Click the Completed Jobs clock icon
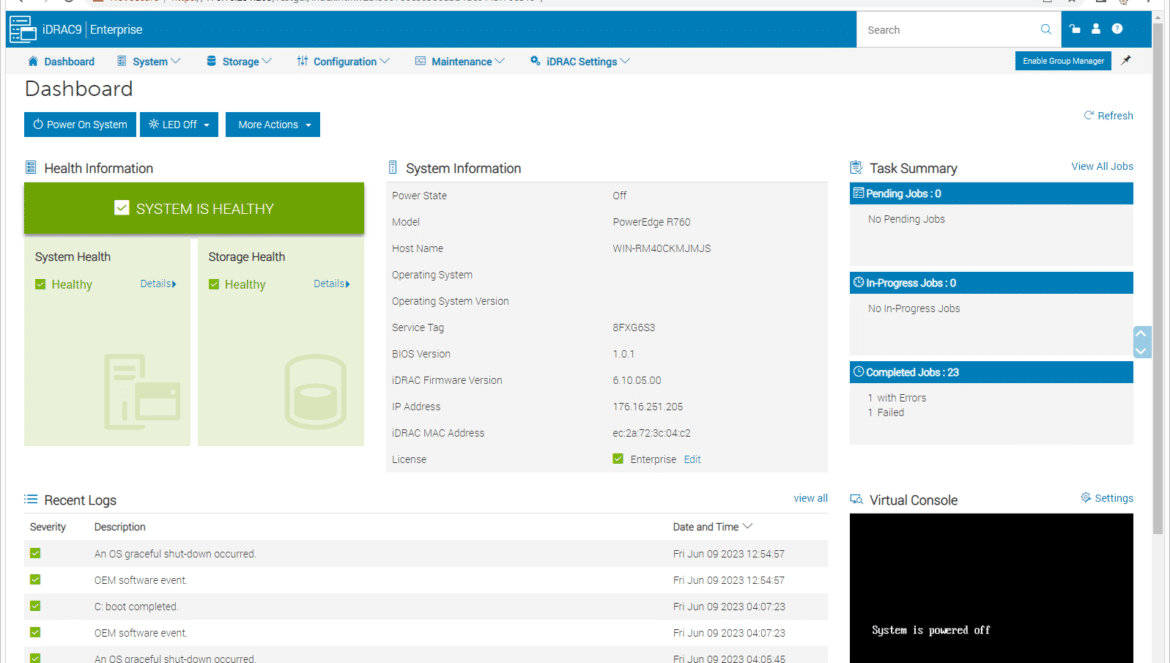Viewport: 1170px width, 663px height. coord(859,371)
